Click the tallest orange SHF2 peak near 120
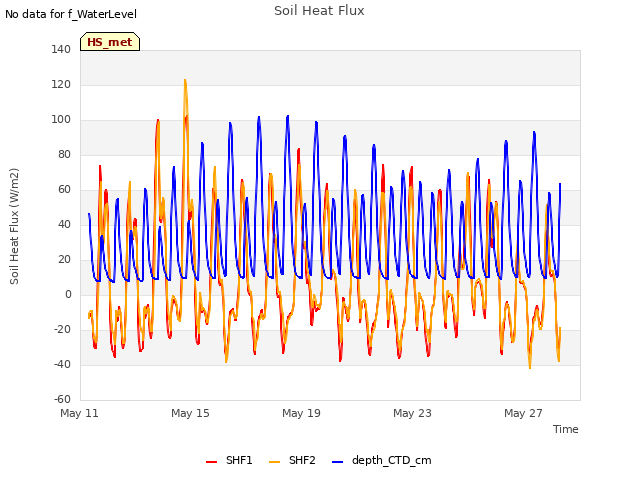Viewport: 640px width, 480px height. coord(185,81)
